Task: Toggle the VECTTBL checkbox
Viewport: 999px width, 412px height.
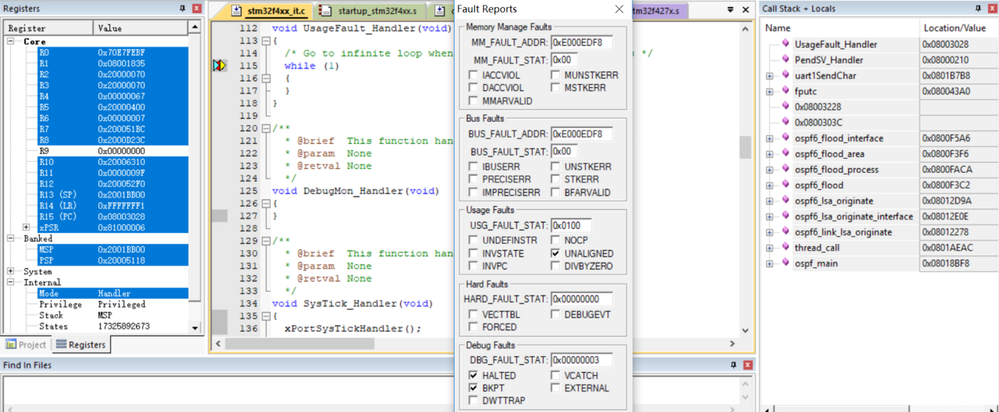Action: 473,315
